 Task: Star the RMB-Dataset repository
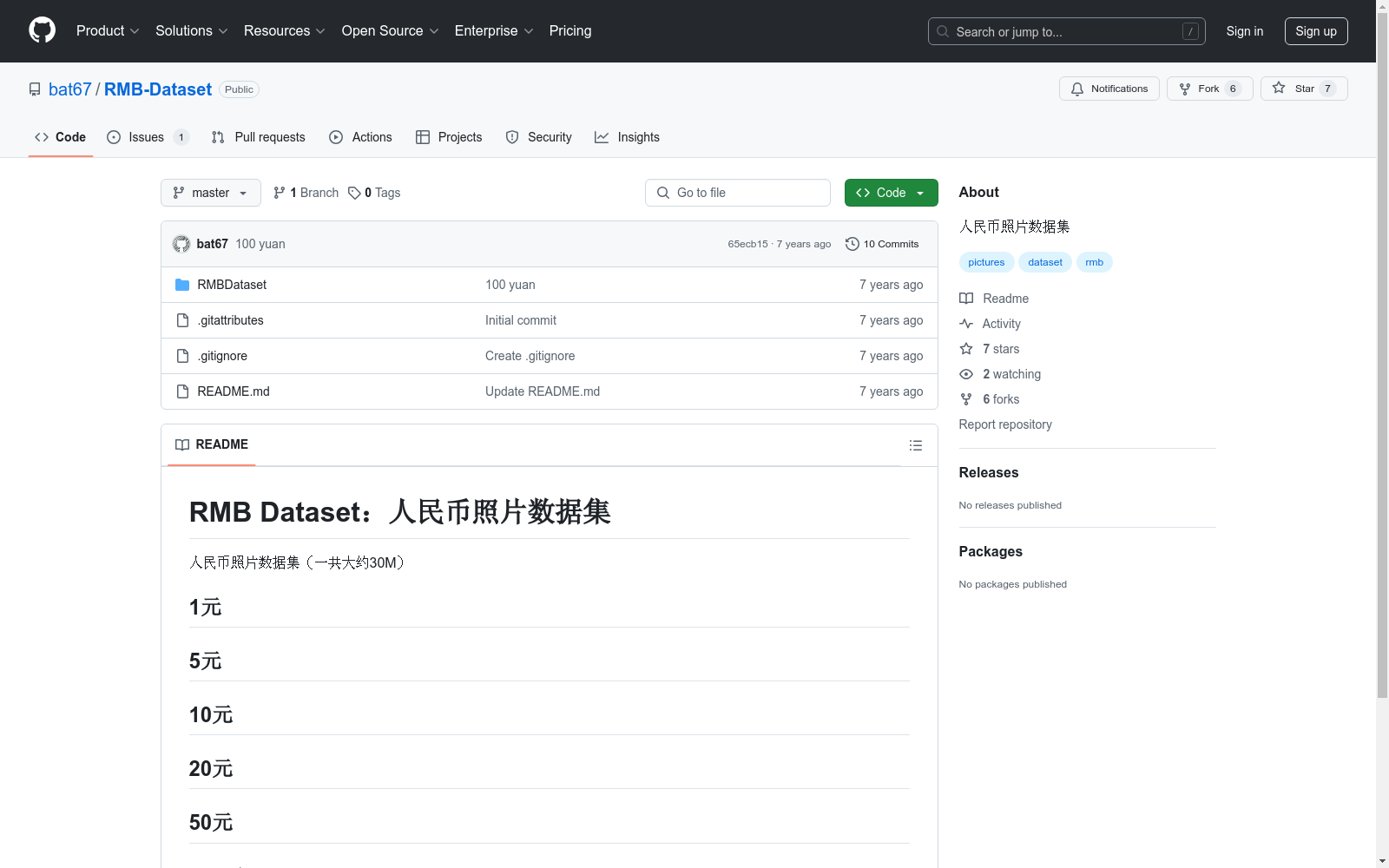(x=1304, y=89)
